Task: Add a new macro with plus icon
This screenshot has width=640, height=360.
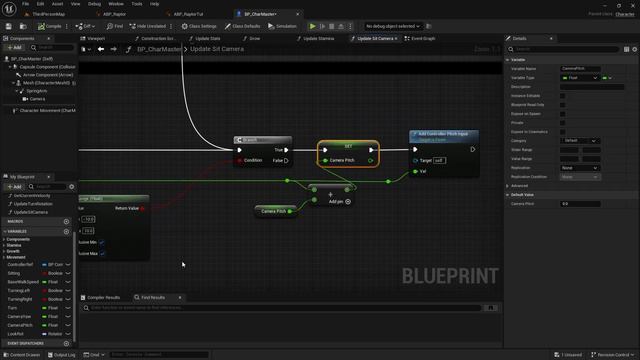Action: click(x=67, y=221)
